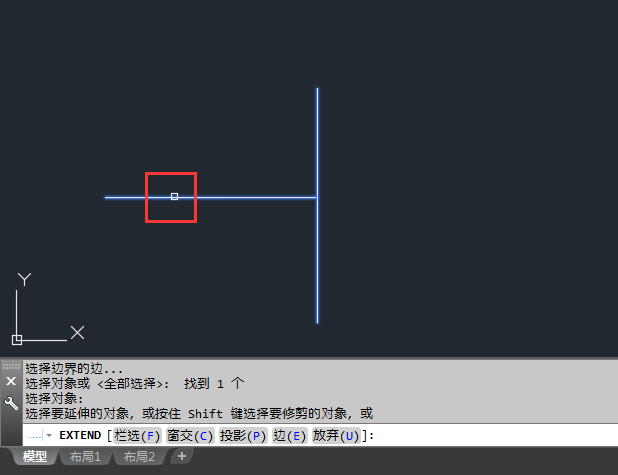Open command line customization wrench
618x475 pixels.
[x=11, y=403]
